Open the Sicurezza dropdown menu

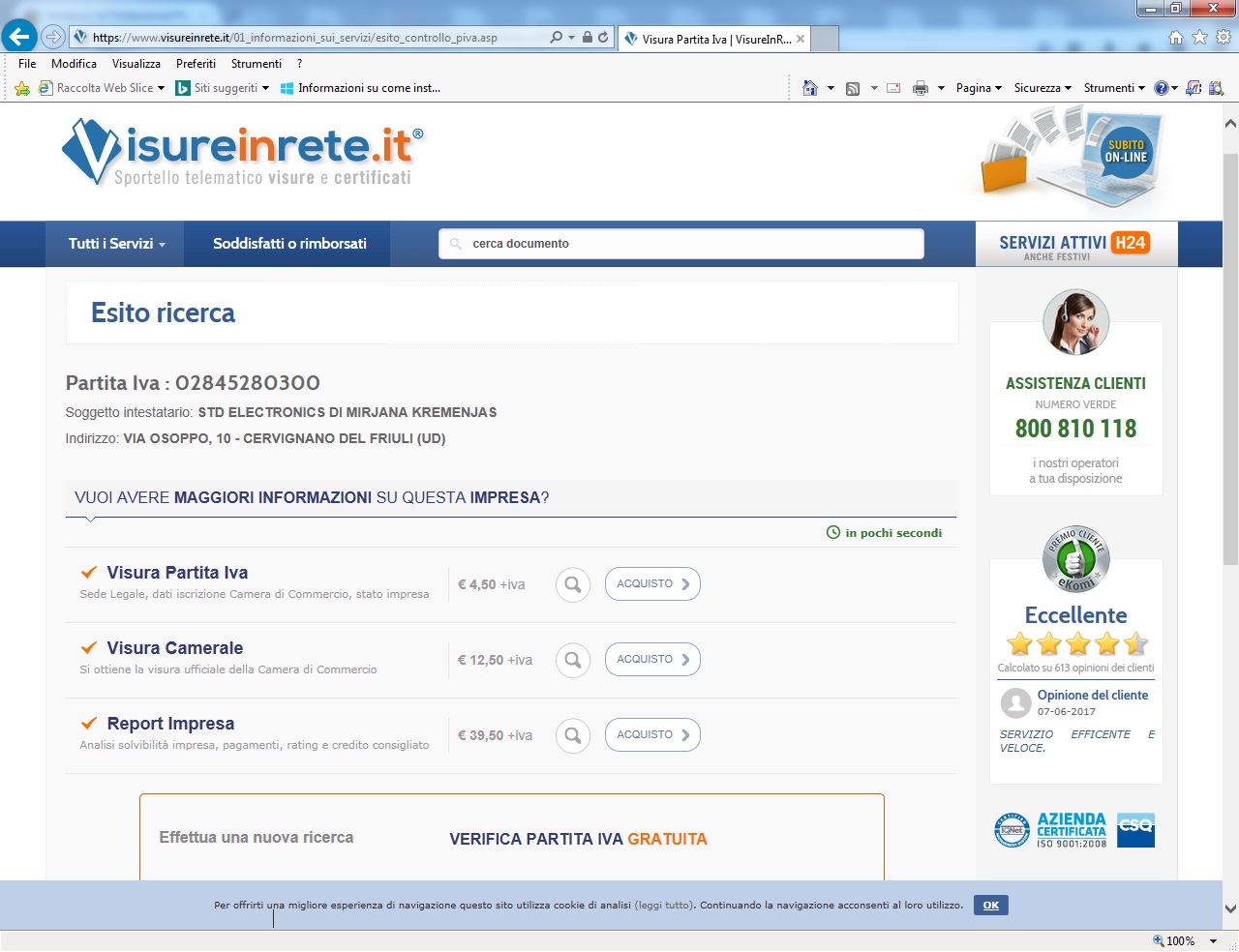coord(1043,88)
